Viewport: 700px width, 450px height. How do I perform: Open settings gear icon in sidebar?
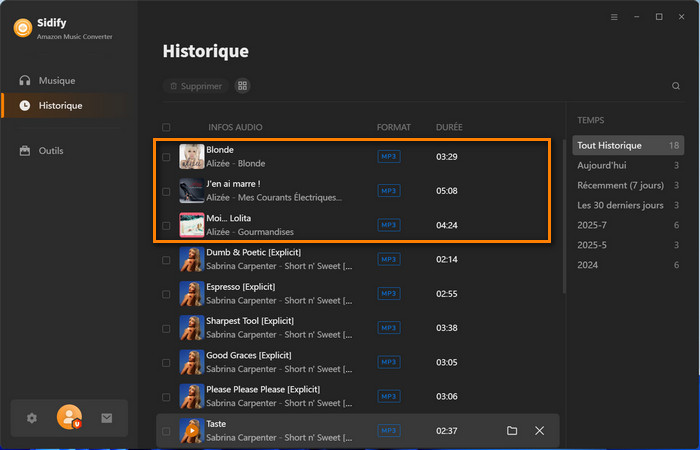pos(31,418)
